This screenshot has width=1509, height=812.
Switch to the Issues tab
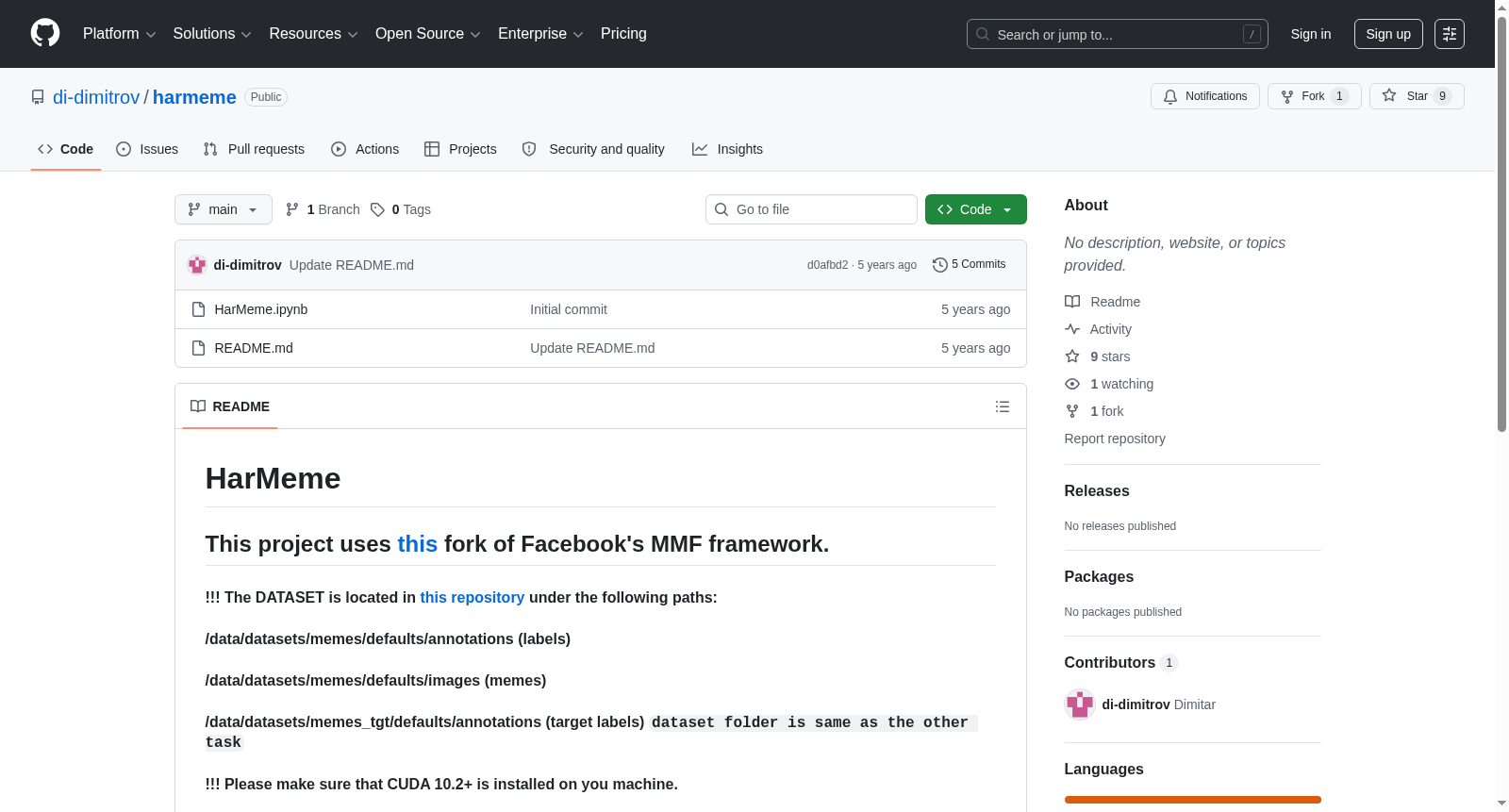147,149
